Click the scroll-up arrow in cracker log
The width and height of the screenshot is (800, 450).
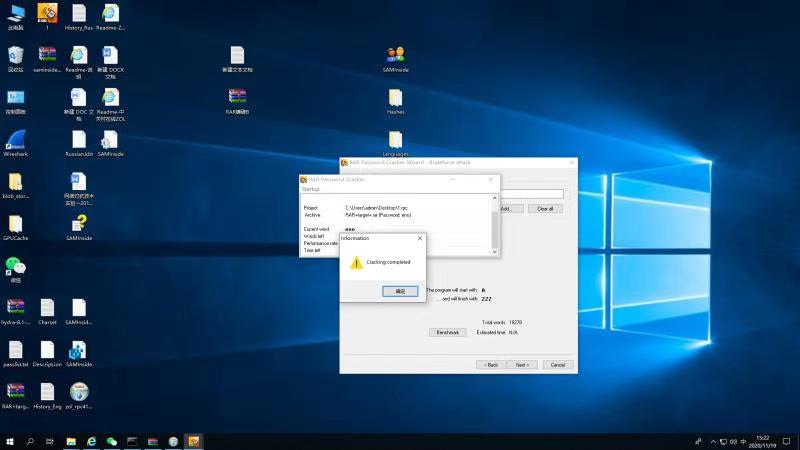(x=494, y=197)
